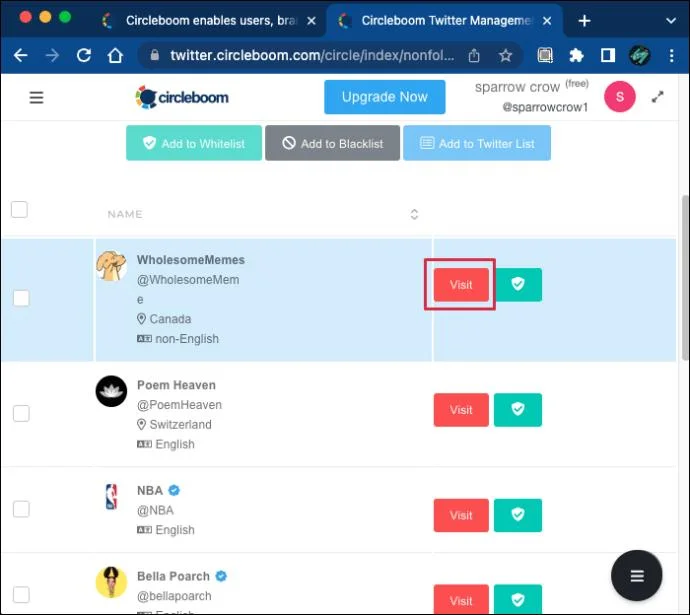Select the WholesomeMemes row checkbox
The width and height of the screenshot is (690, 615).
point(21,298)
